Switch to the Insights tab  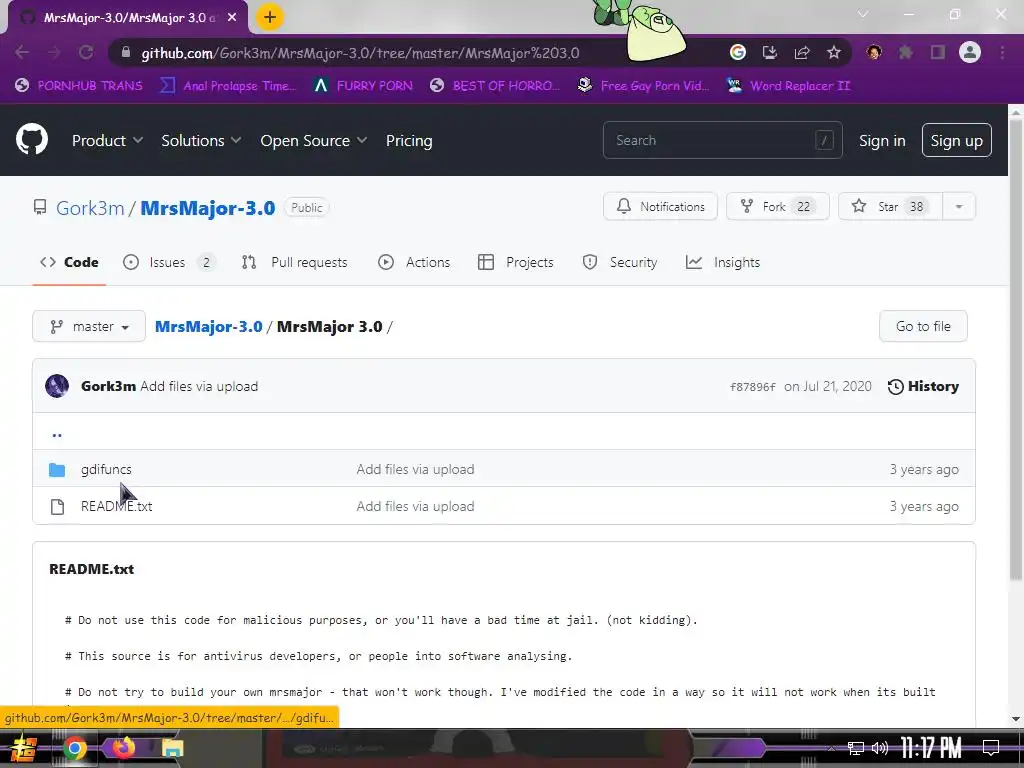point(722,262)
